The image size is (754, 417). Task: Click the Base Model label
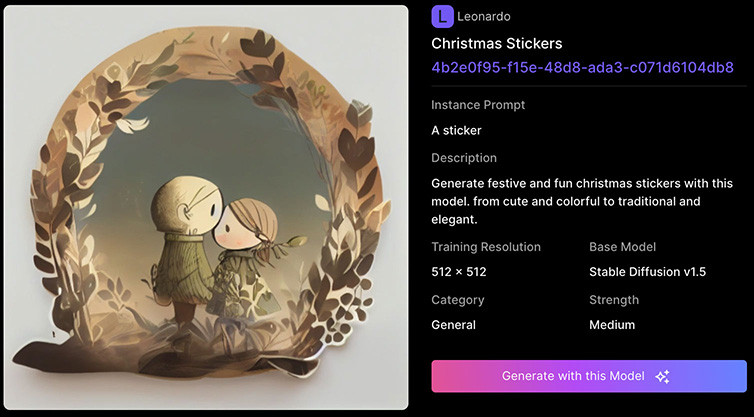pyautogui.click(x=622, y=247)
